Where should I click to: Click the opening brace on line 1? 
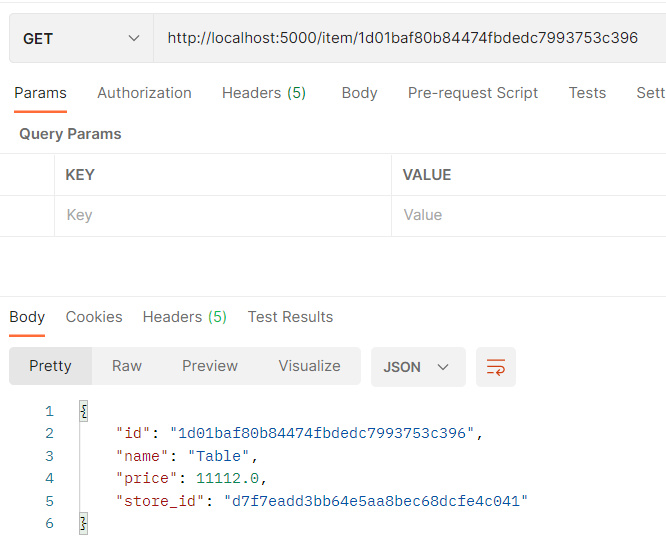84,411
